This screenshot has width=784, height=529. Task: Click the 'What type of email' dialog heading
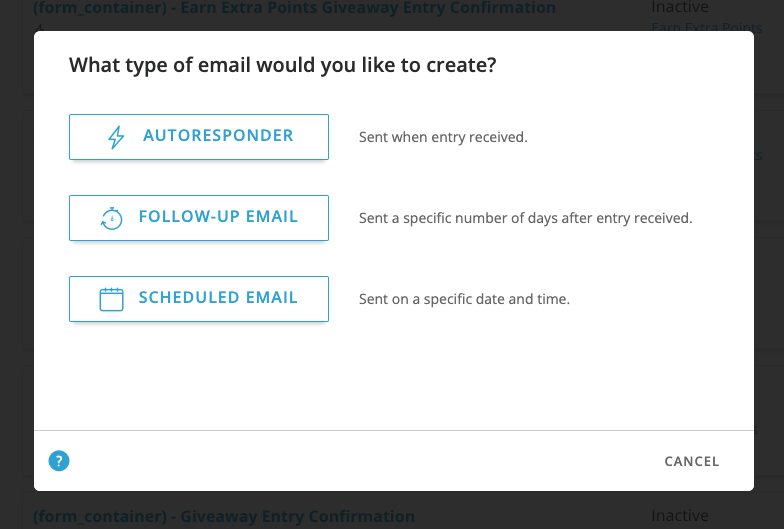[x=283, y=66]
